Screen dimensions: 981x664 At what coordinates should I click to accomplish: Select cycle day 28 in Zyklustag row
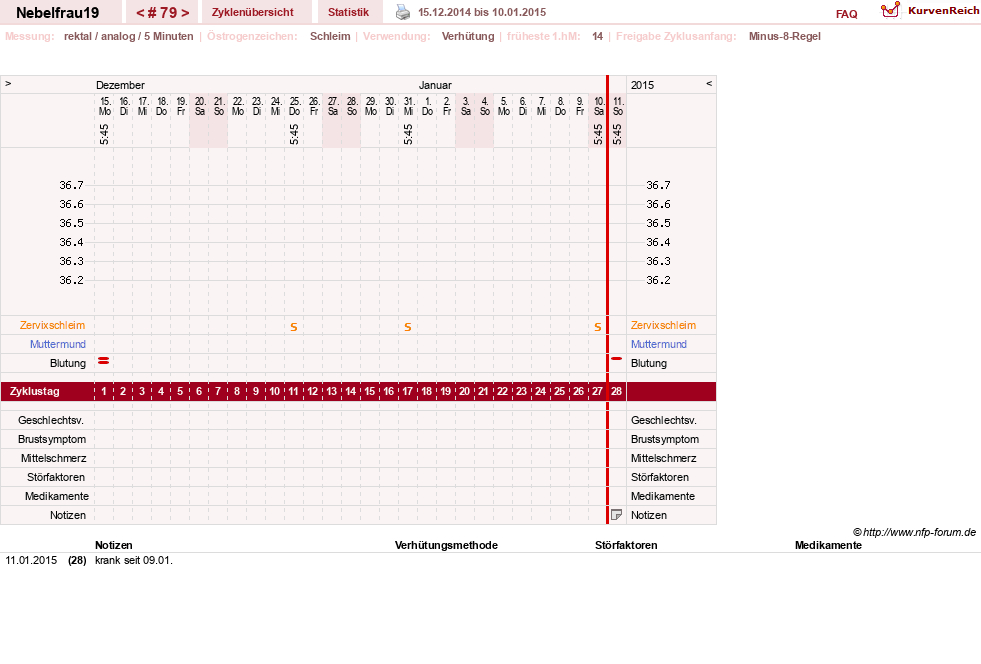pyautogui.click(x=616, y=391)
